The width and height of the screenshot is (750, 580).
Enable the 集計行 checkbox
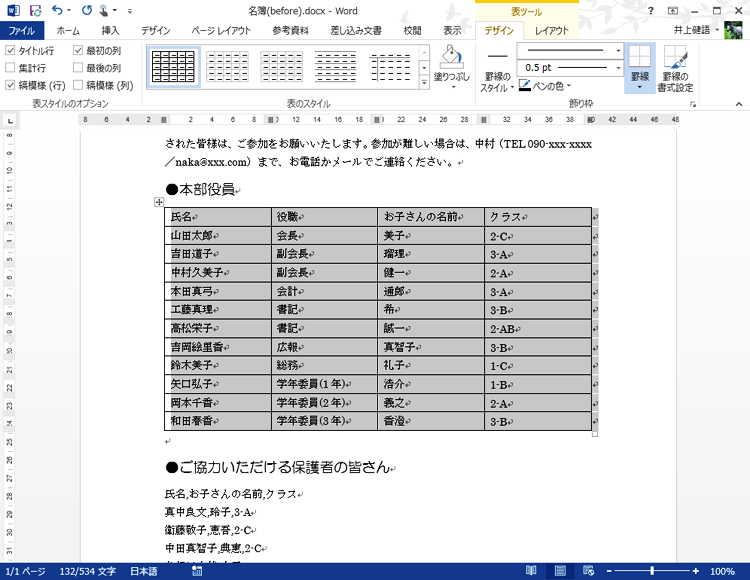click(x=10, y=67)
